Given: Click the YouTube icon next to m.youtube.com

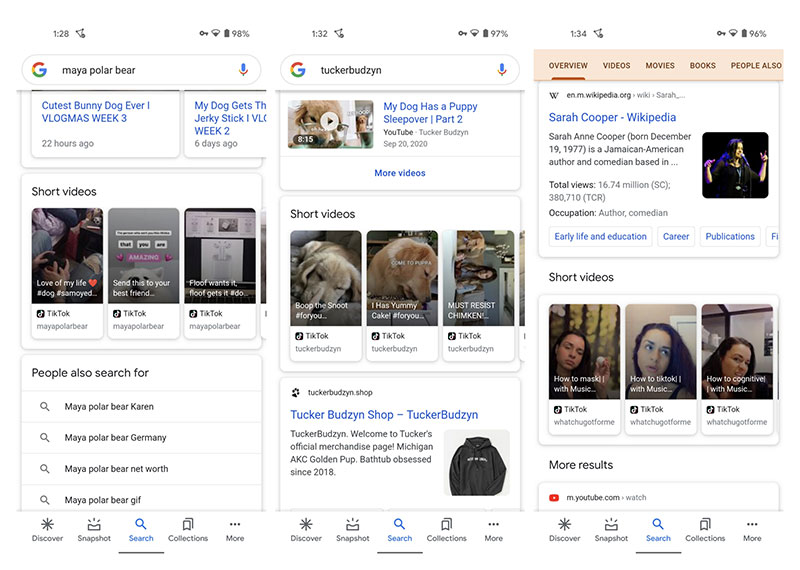Looking at the screenshot, I should pos(554,498).
